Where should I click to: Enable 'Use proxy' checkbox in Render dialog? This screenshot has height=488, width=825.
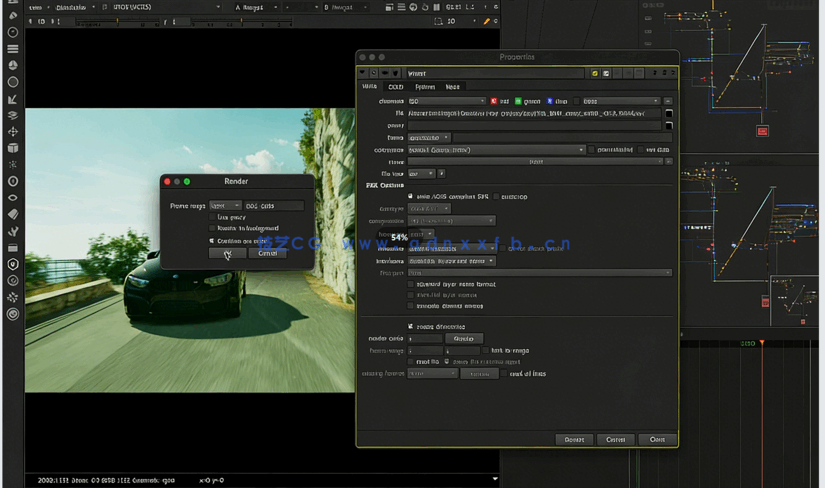pos(213,217)
